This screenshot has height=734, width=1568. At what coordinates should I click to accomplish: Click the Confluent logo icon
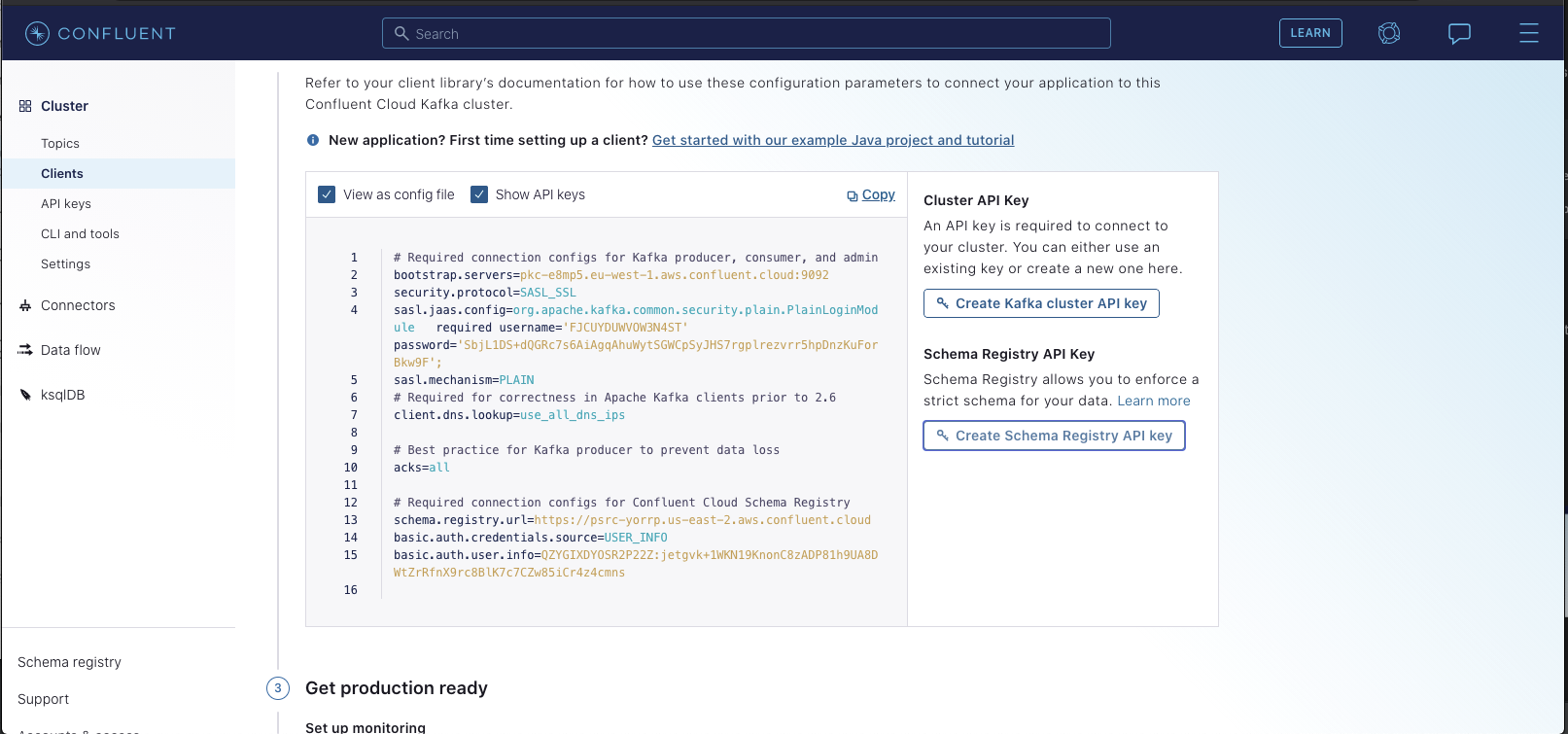[x=37, y=33]
